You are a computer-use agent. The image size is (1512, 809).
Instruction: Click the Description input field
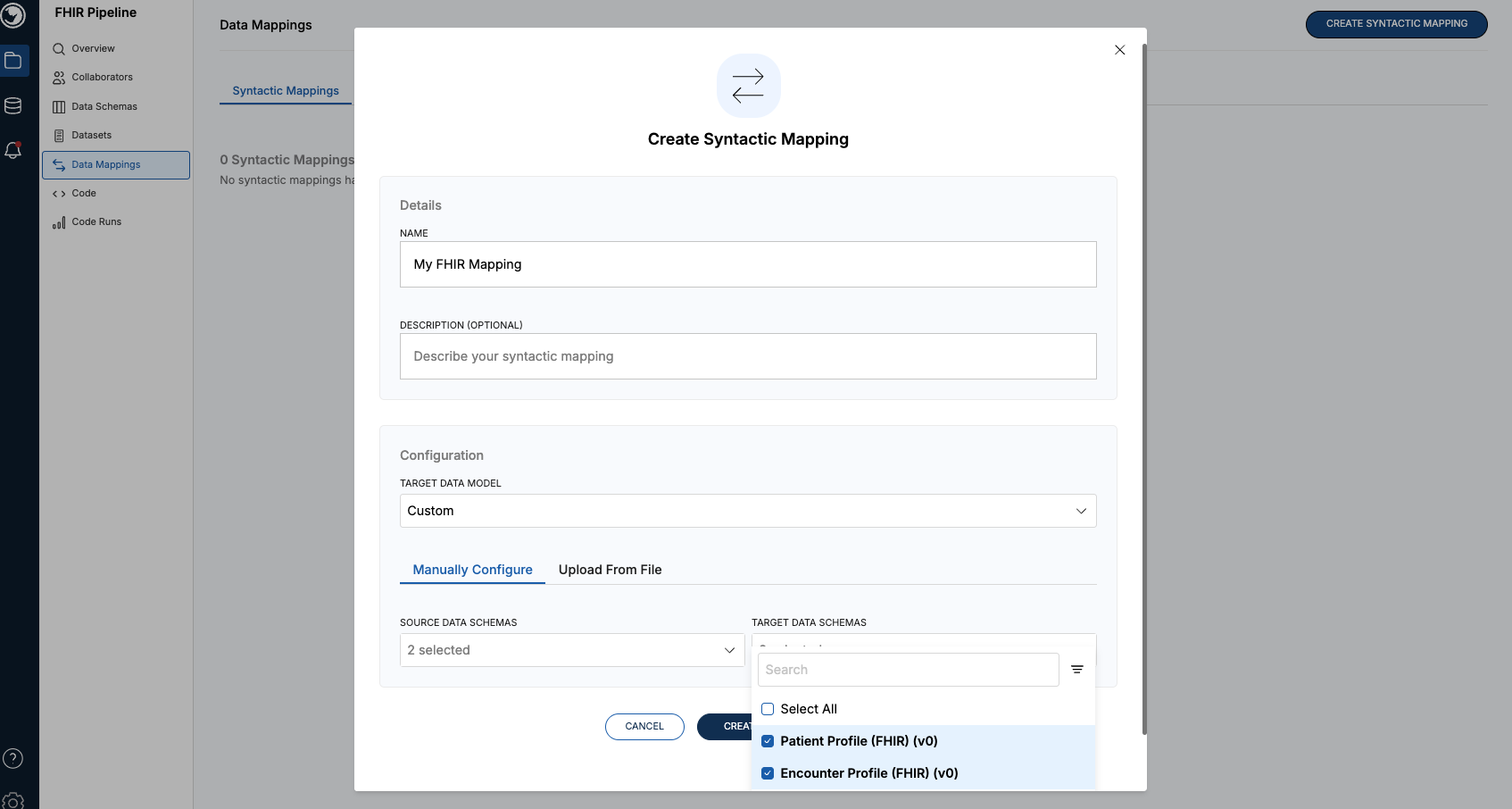click(748, 356)
